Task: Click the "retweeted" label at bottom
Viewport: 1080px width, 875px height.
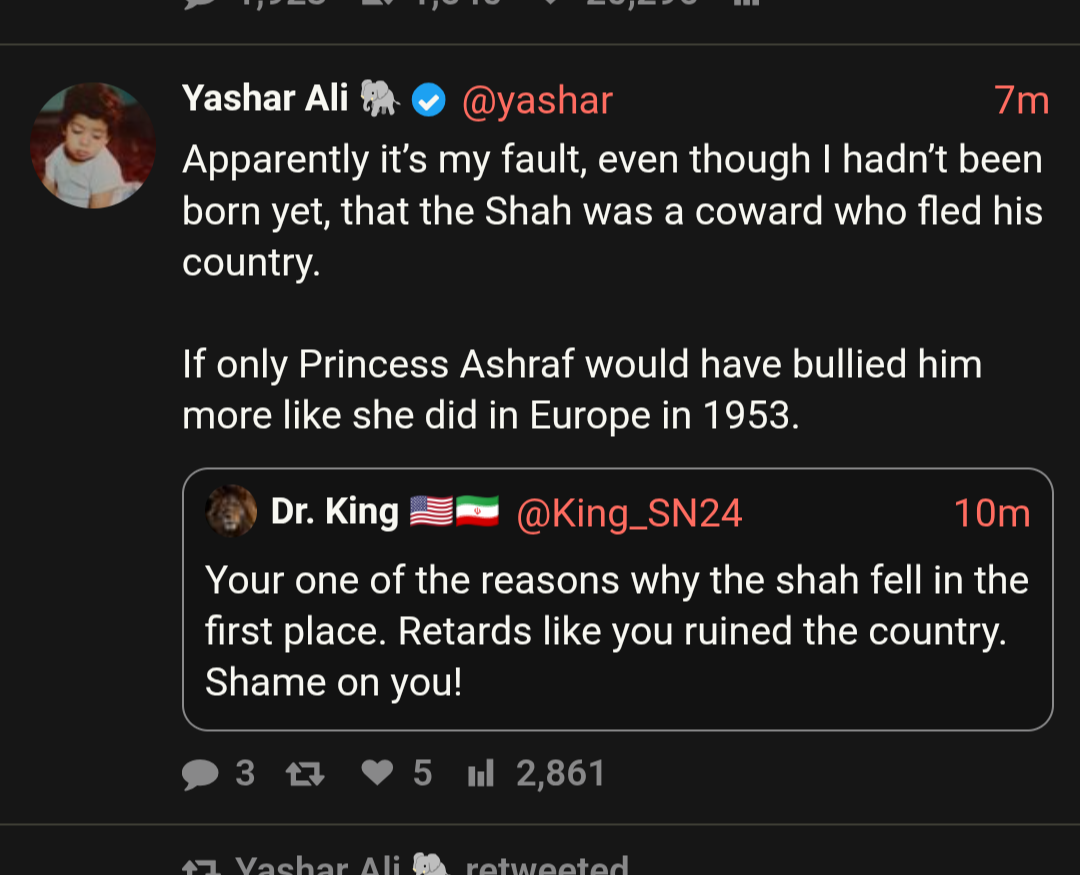Action: (547, 865)
